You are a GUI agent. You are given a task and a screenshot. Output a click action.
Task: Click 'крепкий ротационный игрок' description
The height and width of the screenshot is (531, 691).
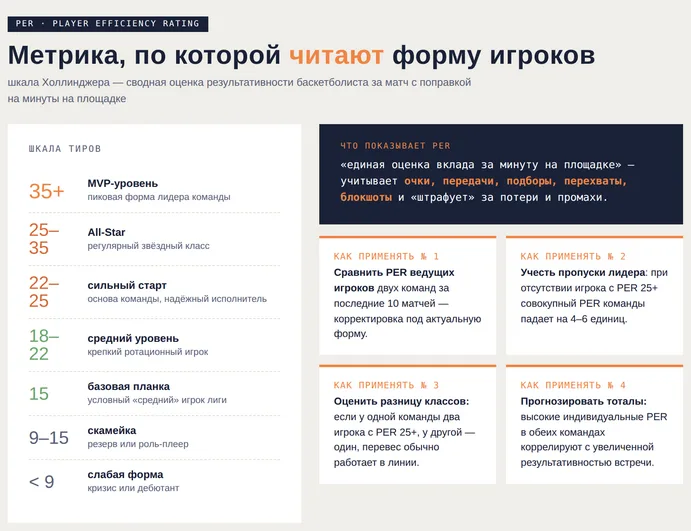(x=148, y=352)
